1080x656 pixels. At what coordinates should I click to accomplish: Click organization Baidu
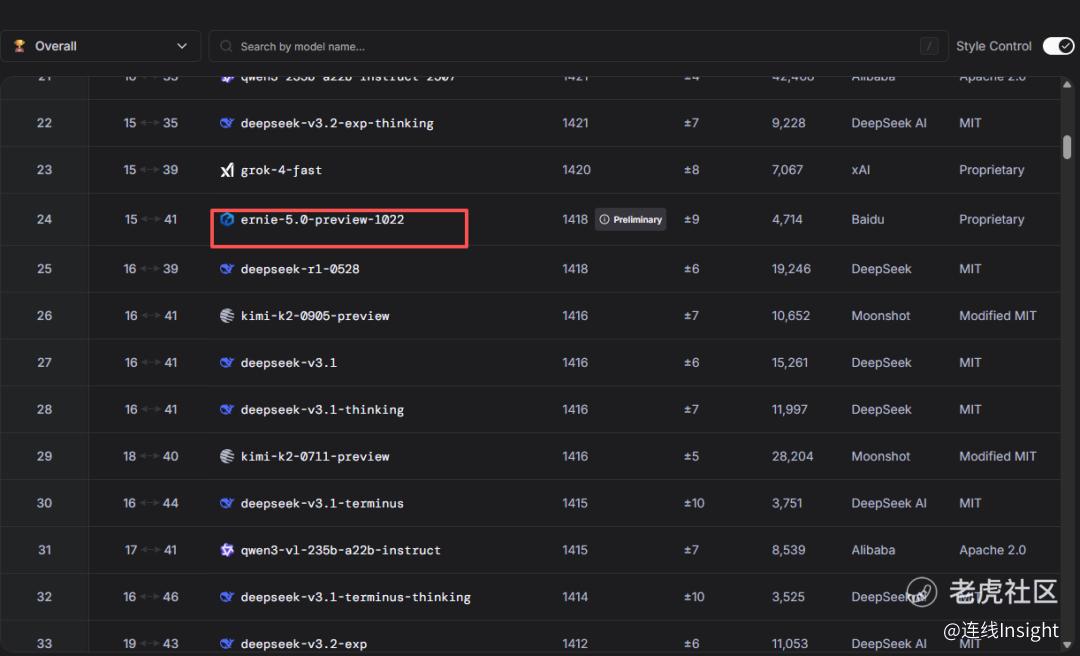tap(868, 219)
